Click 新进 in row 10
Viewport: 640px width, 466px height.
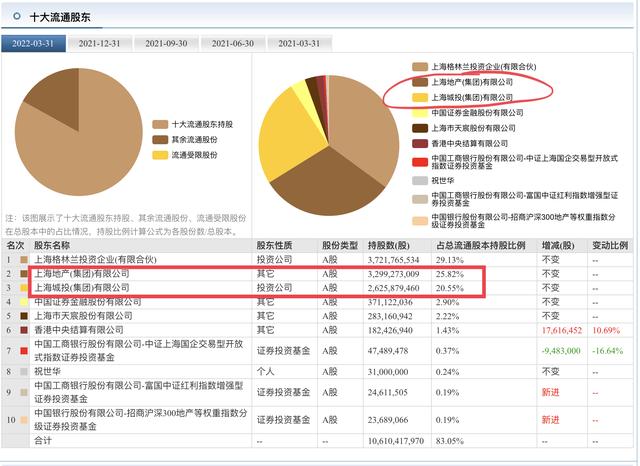click(x=550, y=420)
